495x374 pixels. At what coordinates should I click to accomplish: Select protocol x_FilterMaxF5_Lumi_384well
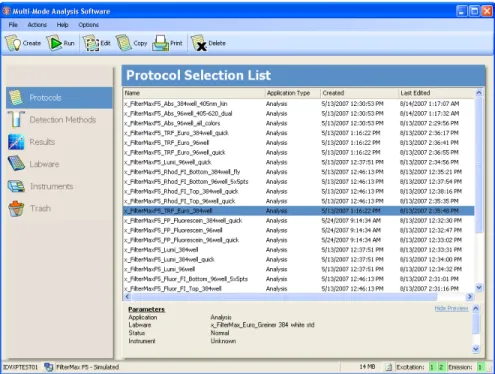click(x=299, y=250)
